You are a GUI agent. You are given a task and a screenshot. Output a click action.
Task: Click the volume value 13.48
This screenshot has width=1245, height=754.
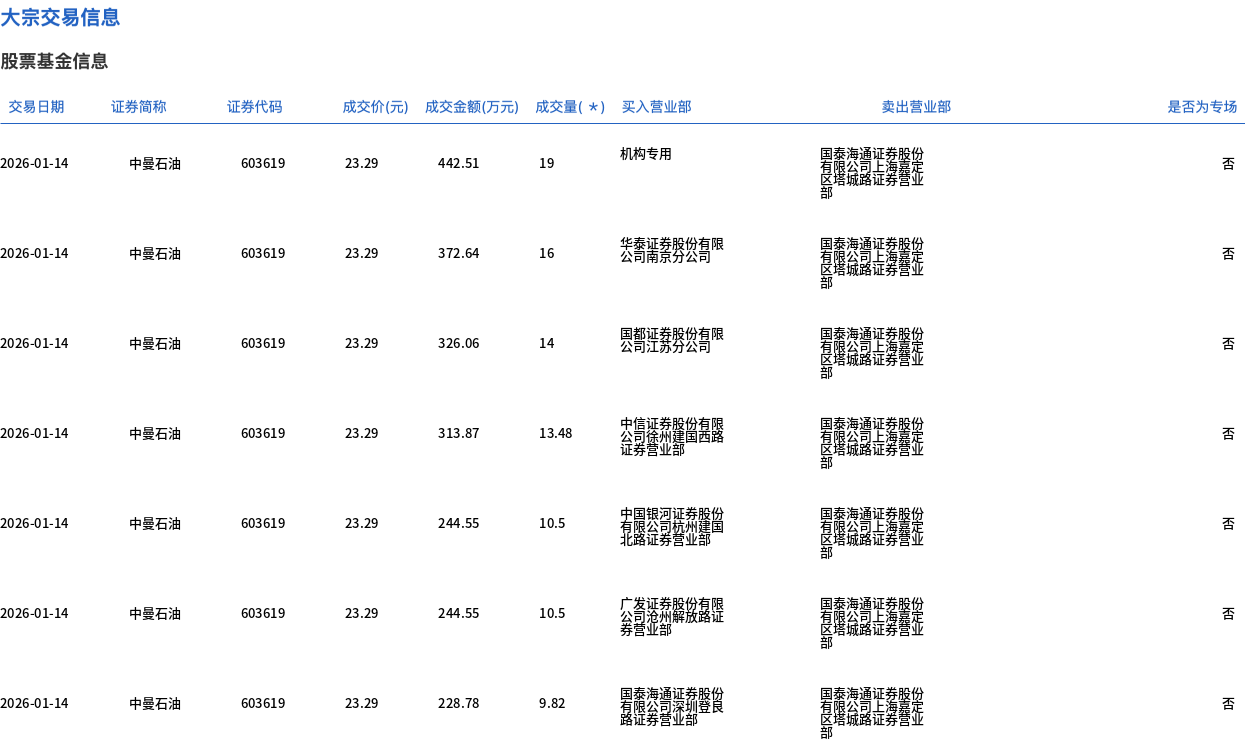click(556, 433)
